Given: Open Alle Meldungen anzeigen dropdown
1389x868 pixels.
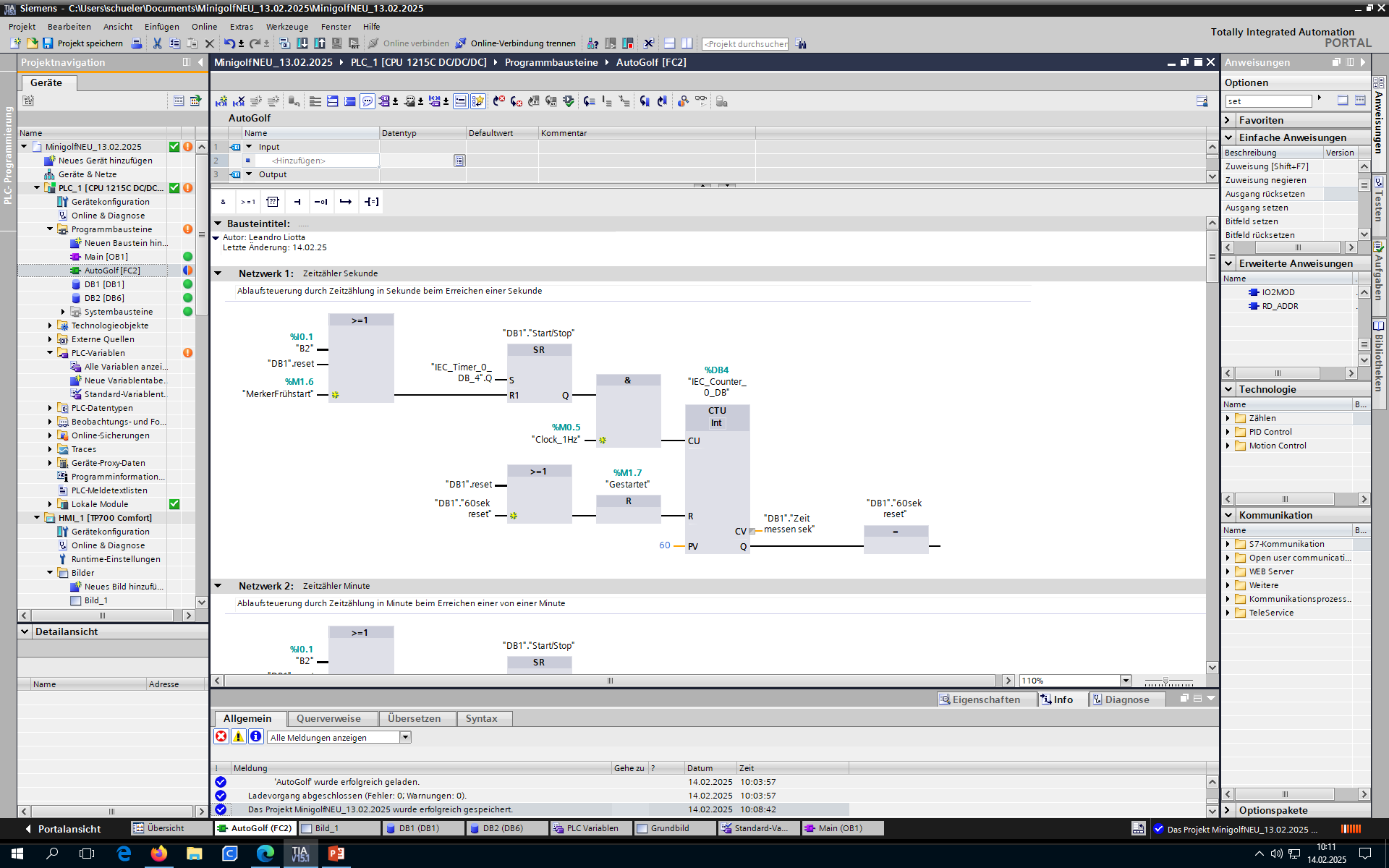Looking at the screenshot, I should [x=405, y=737].
